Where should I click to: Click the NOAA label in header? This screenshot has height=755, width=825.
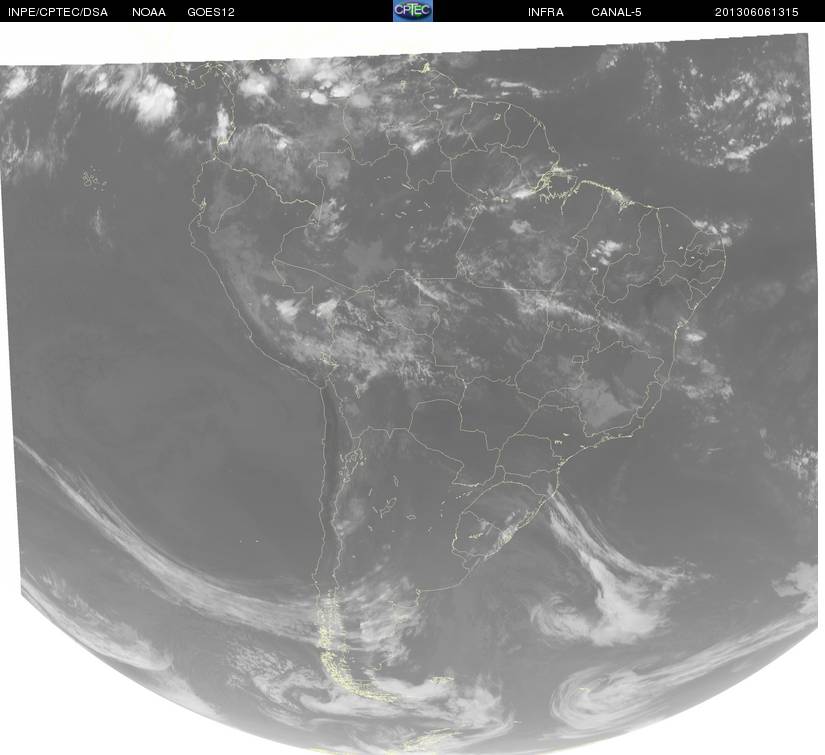(149, 12)
